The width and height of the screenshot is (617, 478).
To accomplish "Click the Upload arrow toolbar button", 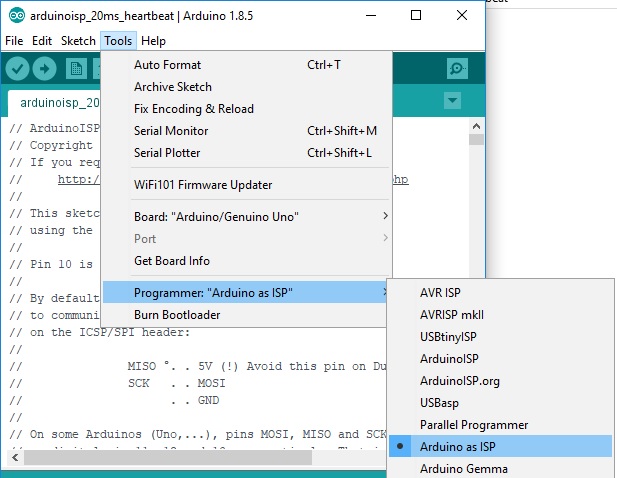I will click(44, 69).
